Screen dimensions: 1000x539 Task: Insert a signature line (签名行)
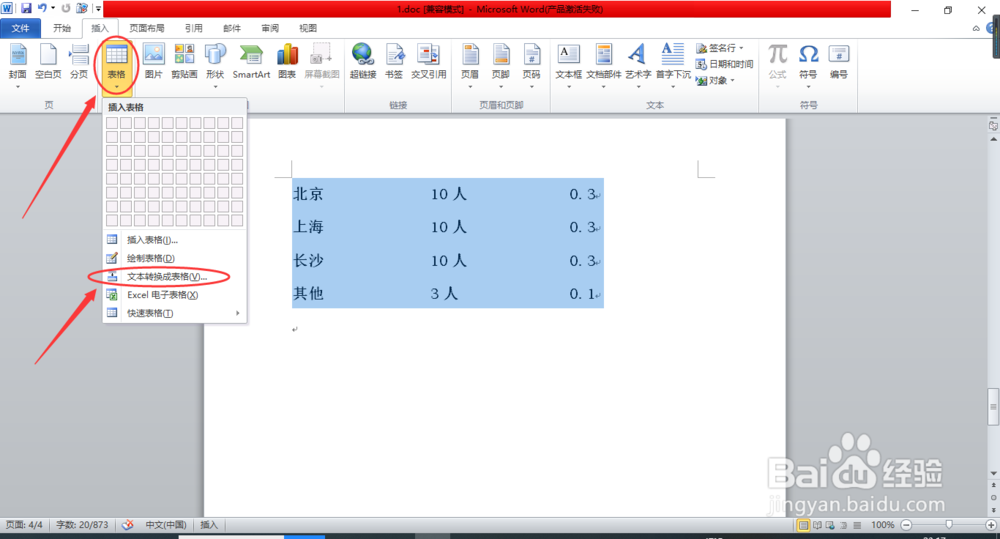[720, 48]
